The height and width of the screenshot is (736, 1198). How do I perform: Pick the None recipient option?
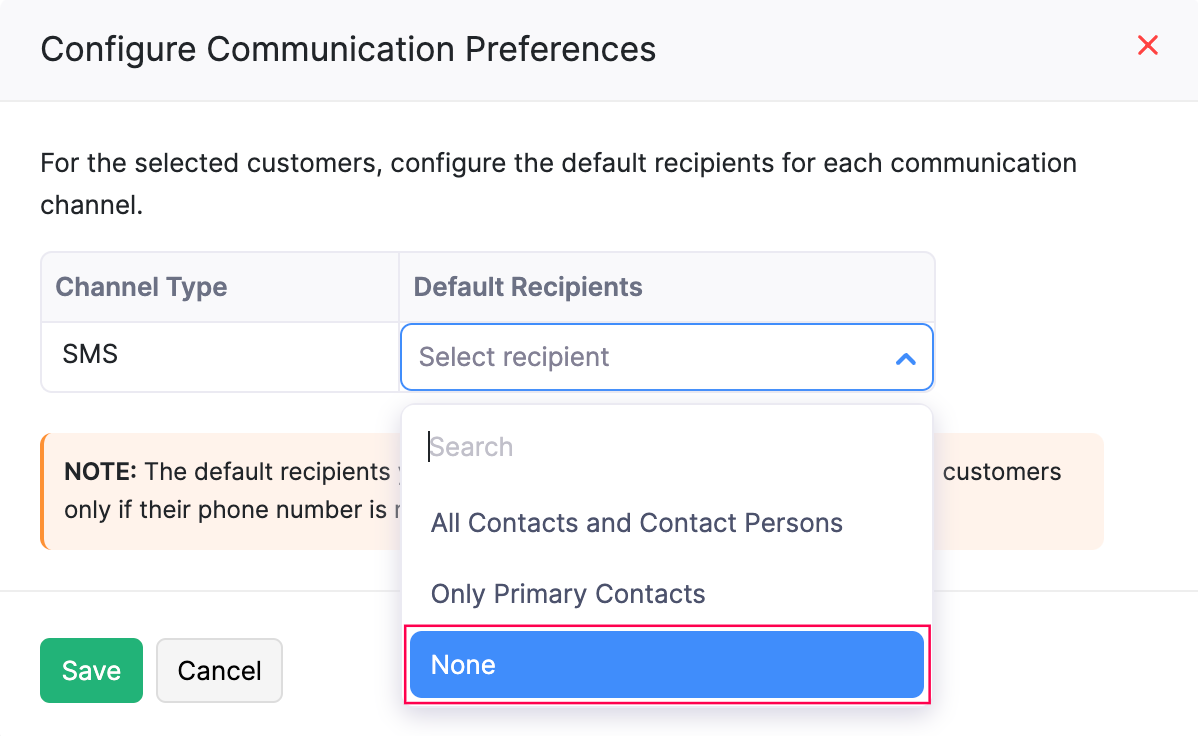(666, 665)
